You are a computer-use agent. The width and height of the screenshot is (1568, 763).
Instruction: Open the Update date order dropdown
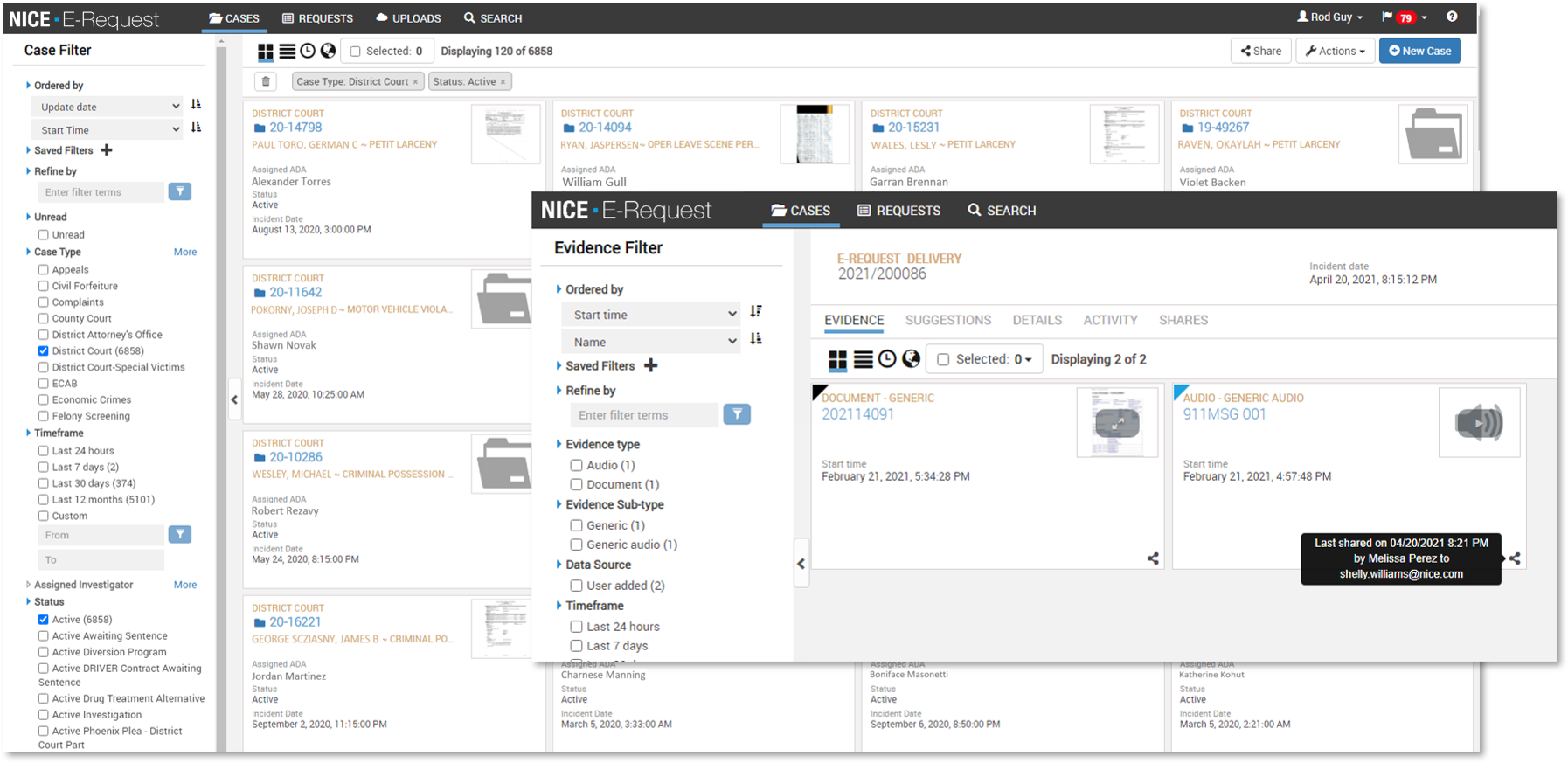[108, 107]
